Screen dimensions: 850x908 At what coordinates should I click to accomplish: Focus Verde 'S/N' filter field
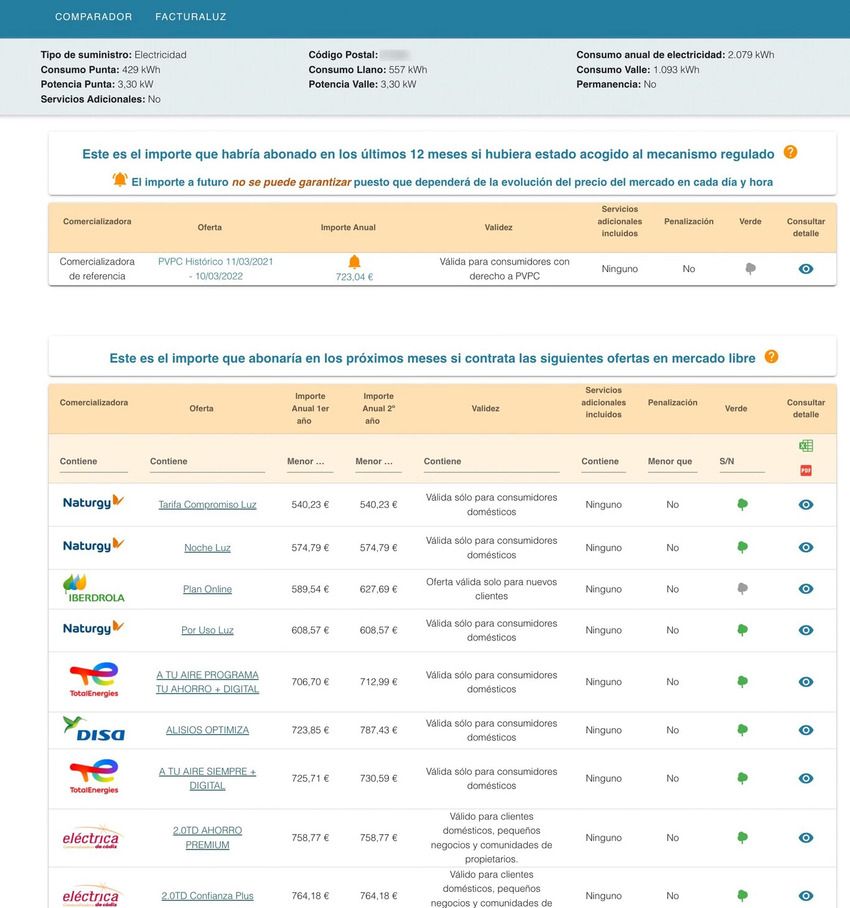[742, 462]
